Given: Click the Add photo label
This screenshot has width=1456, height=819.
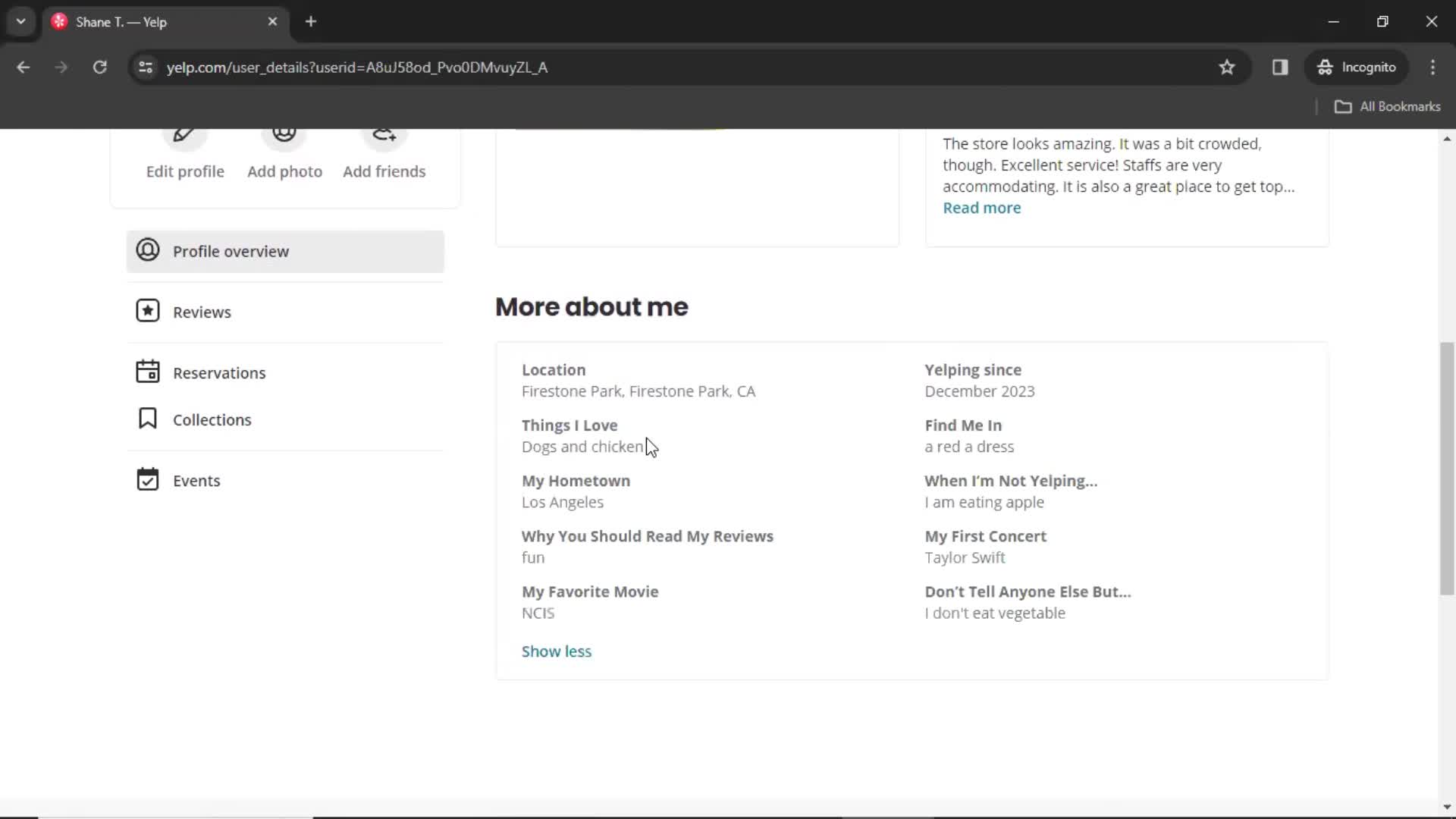Looking at the screenshot, I should [284, 172].
